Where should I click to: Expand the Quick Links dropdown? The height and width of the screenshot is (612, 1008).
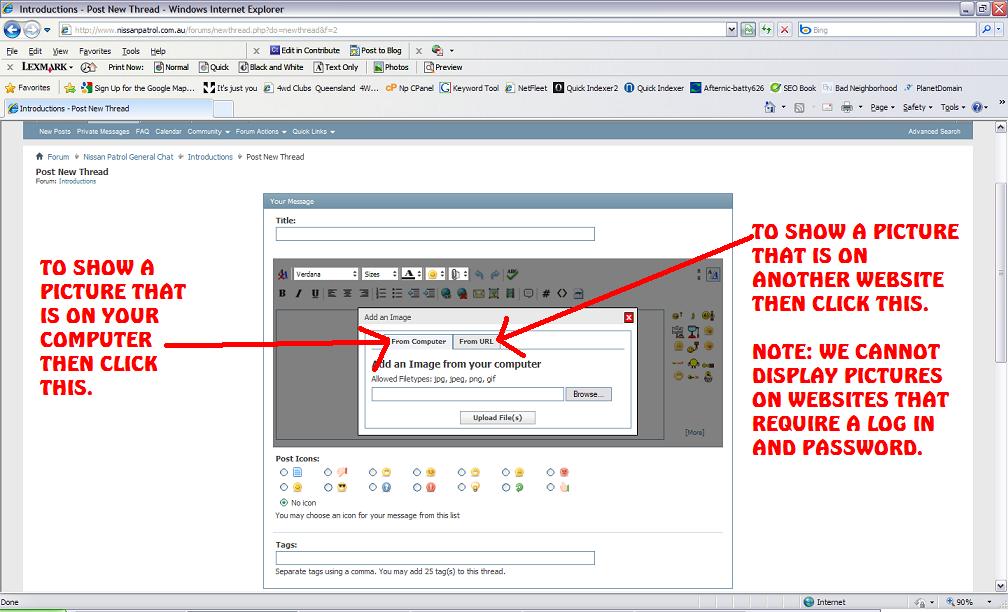[x=314, y=132]
